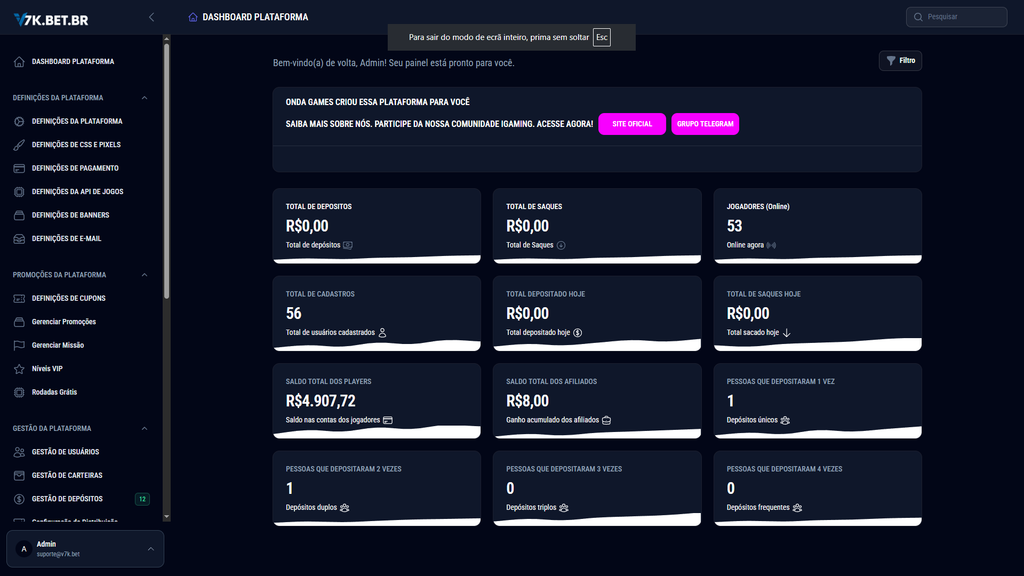Open Gestão de Depósitos menu item
Viewport: 1024px width, 576px height.
click(67, 499)
